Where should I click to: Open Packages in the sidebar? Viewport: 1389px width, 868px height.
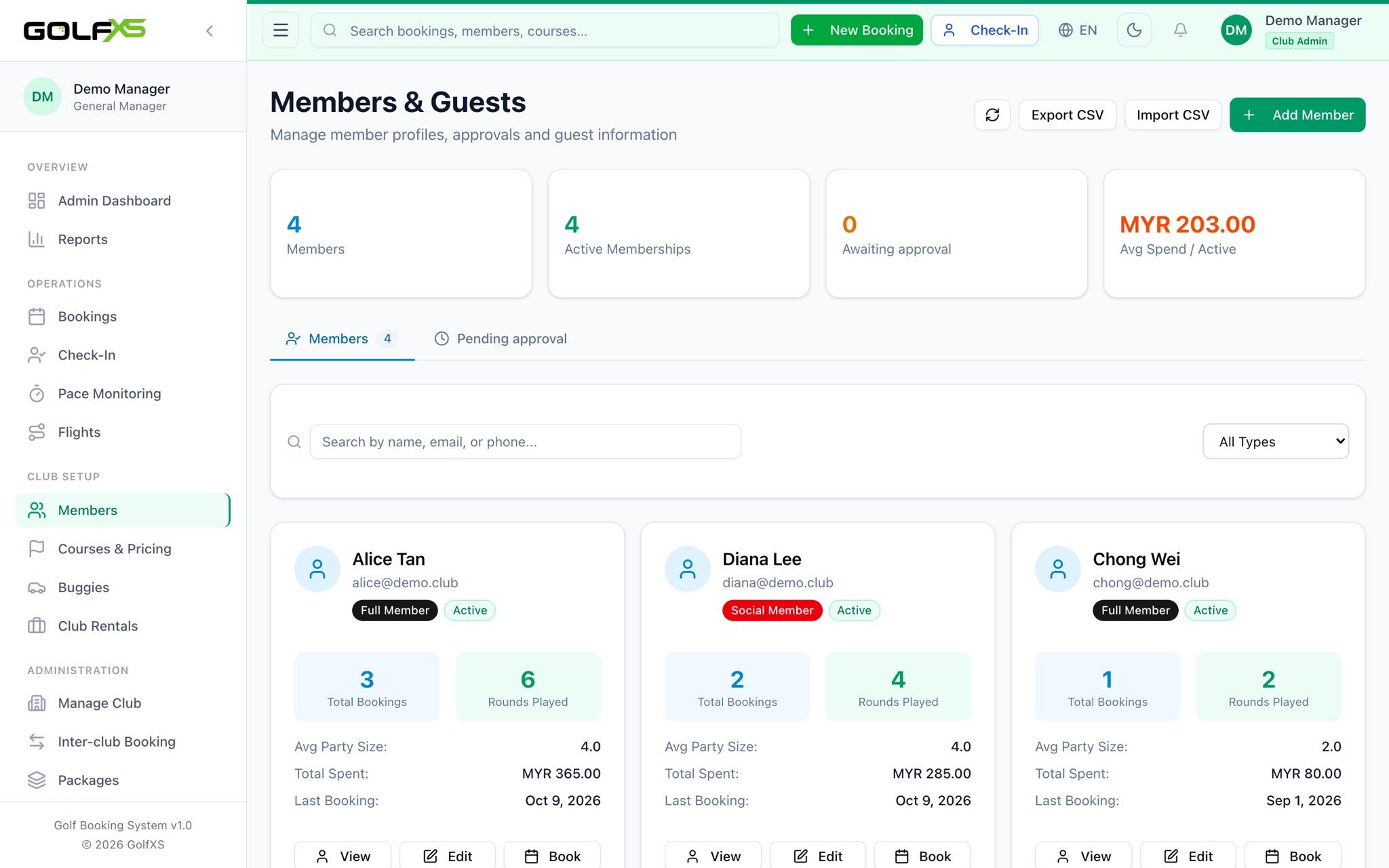[x=123, y=781]
